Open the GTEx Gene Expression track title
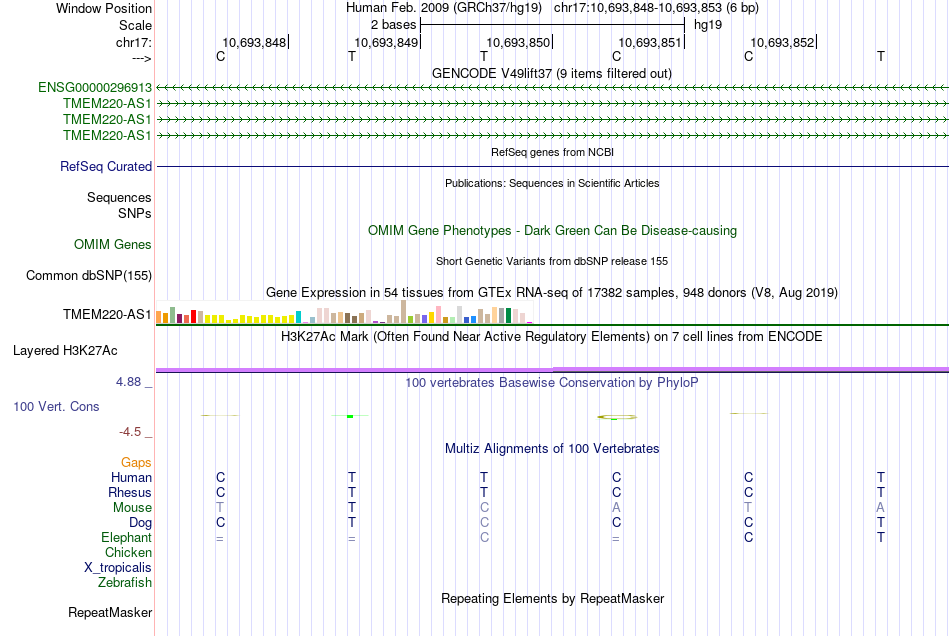Image resolution: width=950 pixels, height=636 pixels. point(552,293)
